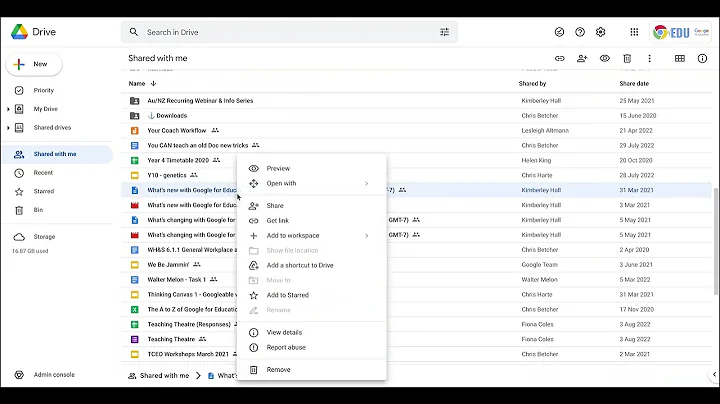Sort by the Name column header
This screenshot has width=720, height=404.
click(137, 84)
